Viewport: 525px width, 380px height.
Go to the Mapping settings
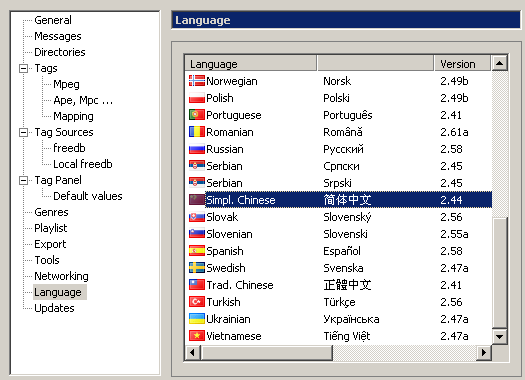coord(73,116)
